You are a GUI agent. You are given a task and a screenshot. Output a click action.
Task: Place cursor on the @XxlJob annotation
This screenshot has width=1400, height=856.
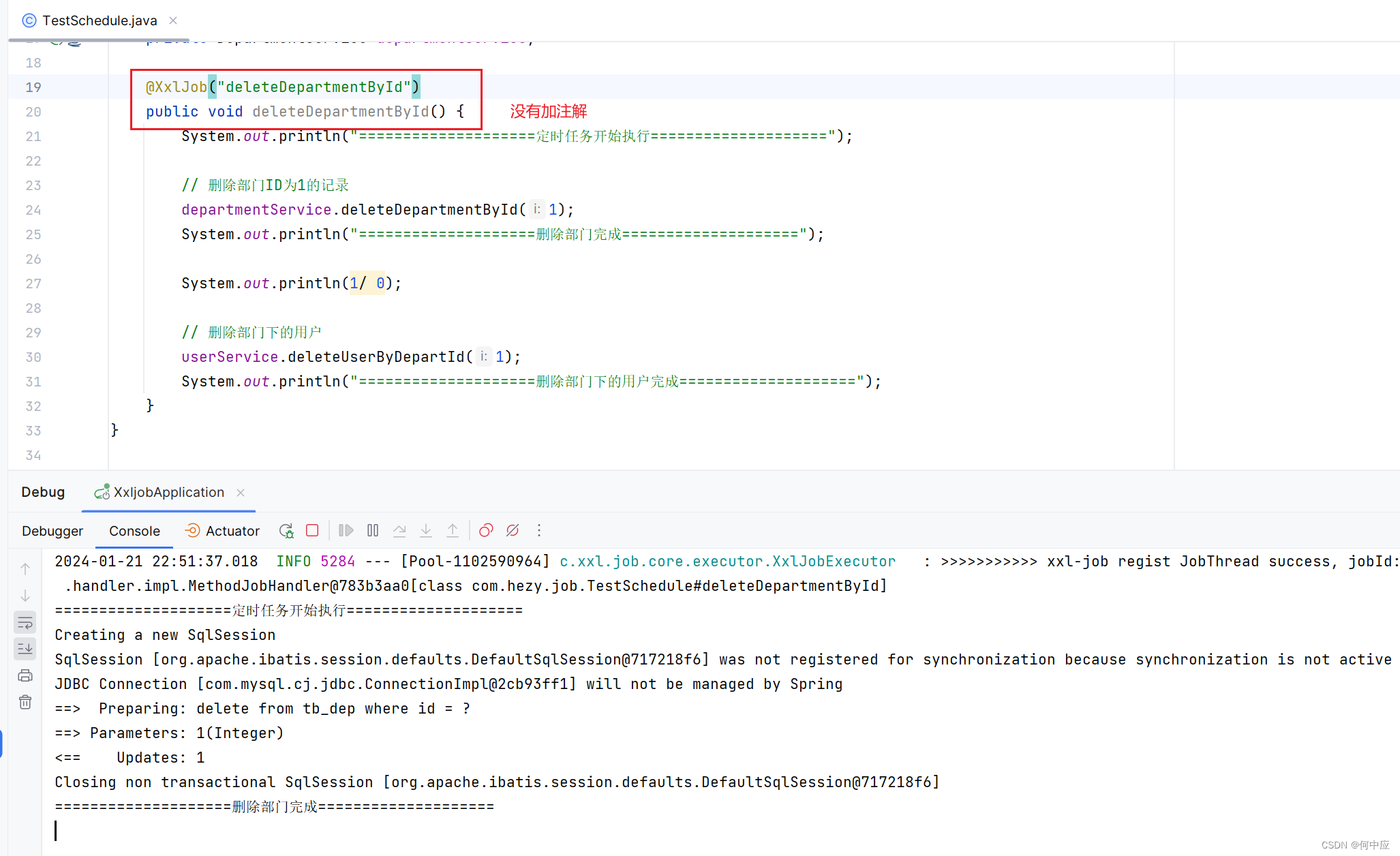[177, 87]
